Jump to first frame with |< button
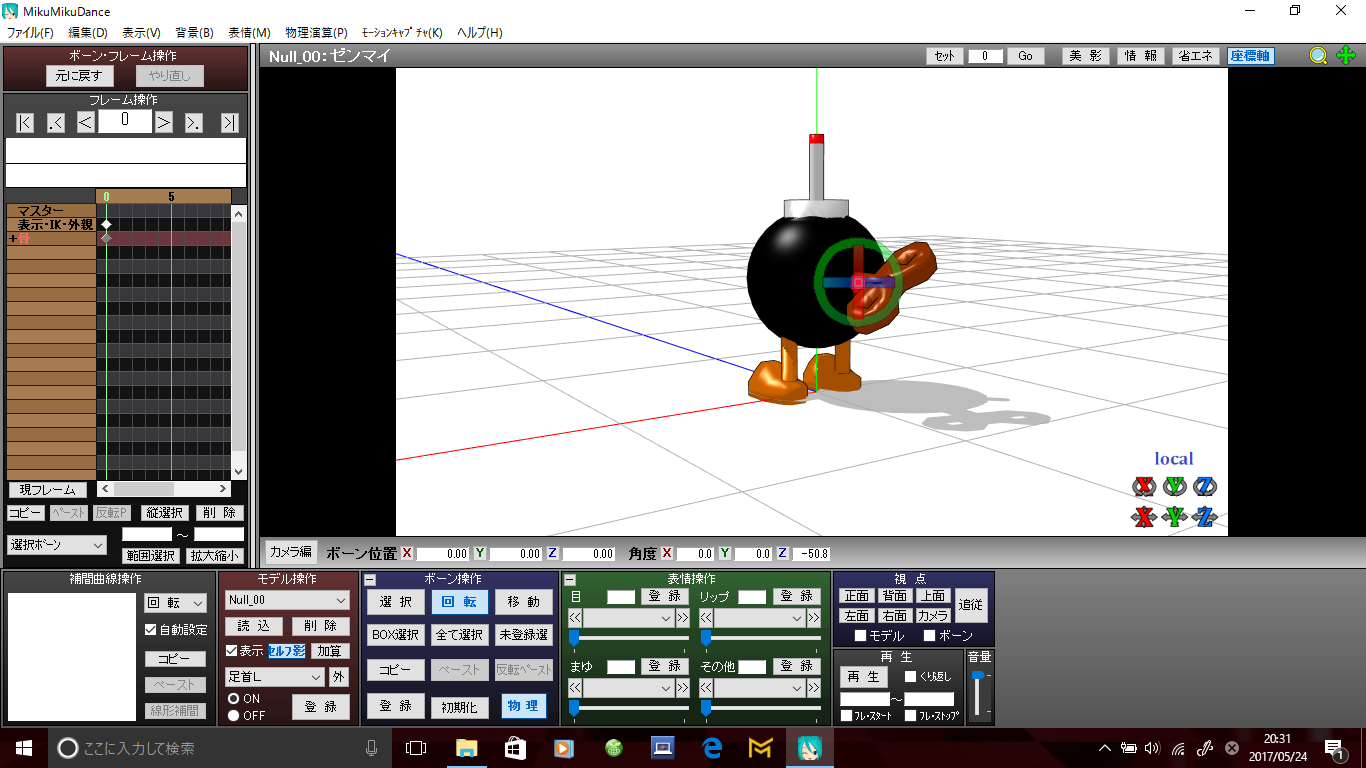 (x=25, y=122)
